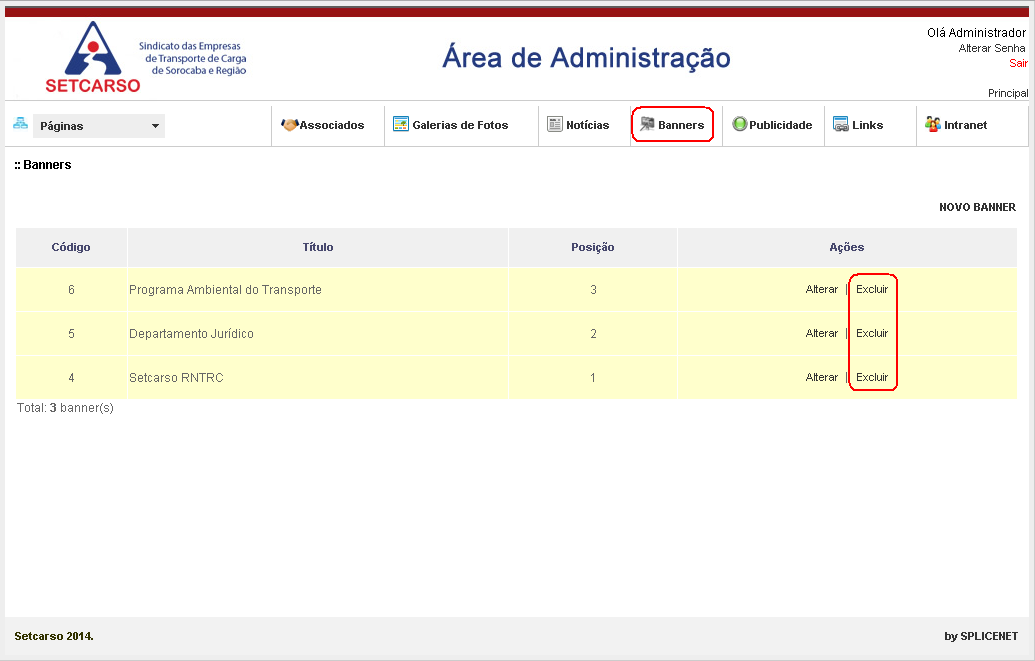
Task: Click Alterar for Departamento Jurídico
Action: 822,333
